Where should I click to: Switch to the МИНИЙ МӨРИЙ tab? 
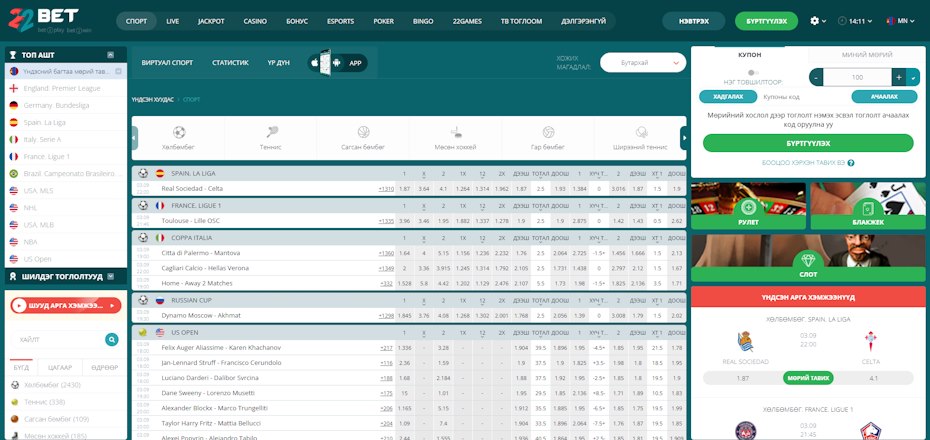(x=867, y=55)
